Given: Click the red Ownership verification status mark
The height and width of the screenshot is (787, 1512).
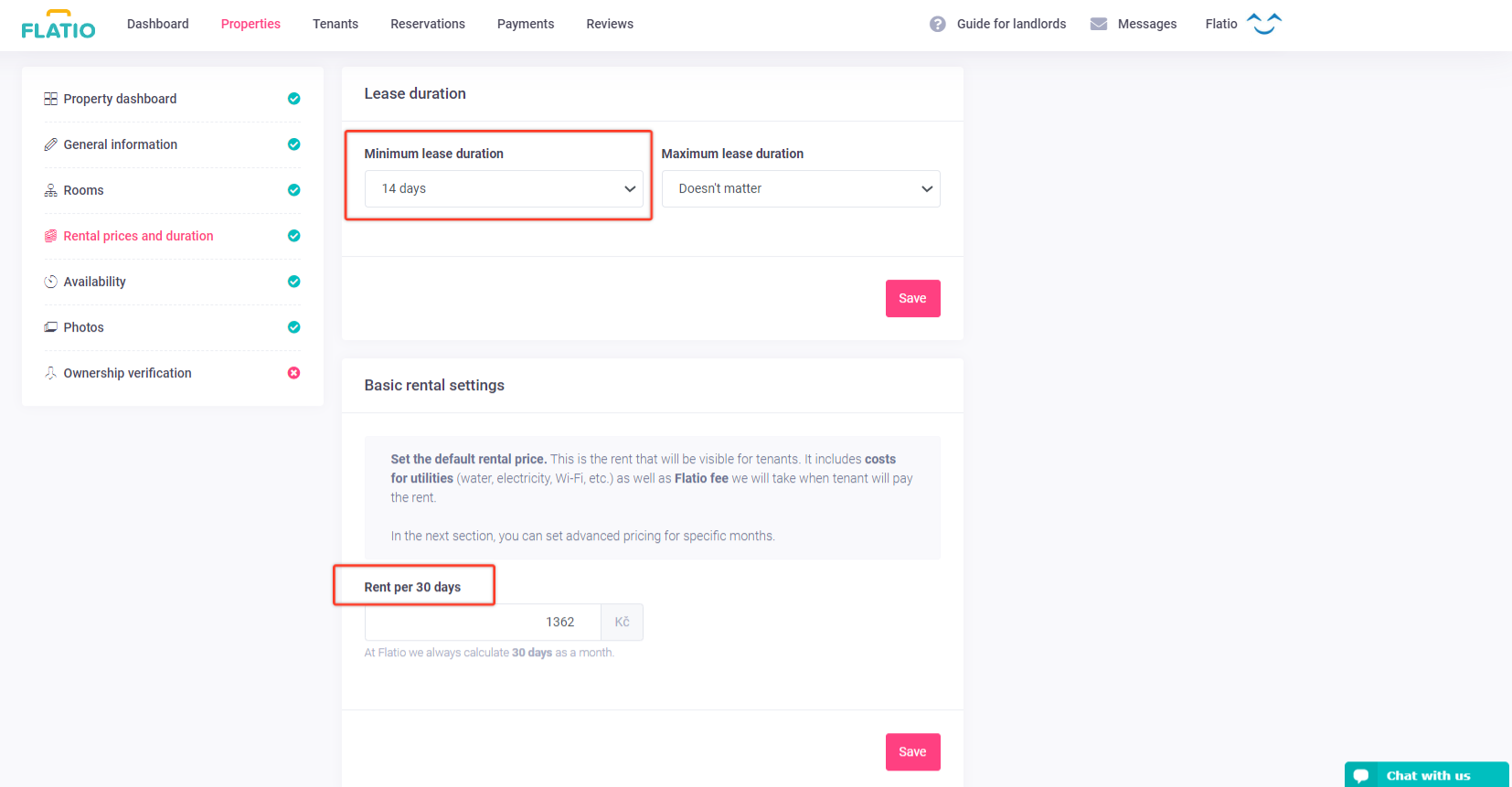Looking at the screenshot, I should coord(293,373).
